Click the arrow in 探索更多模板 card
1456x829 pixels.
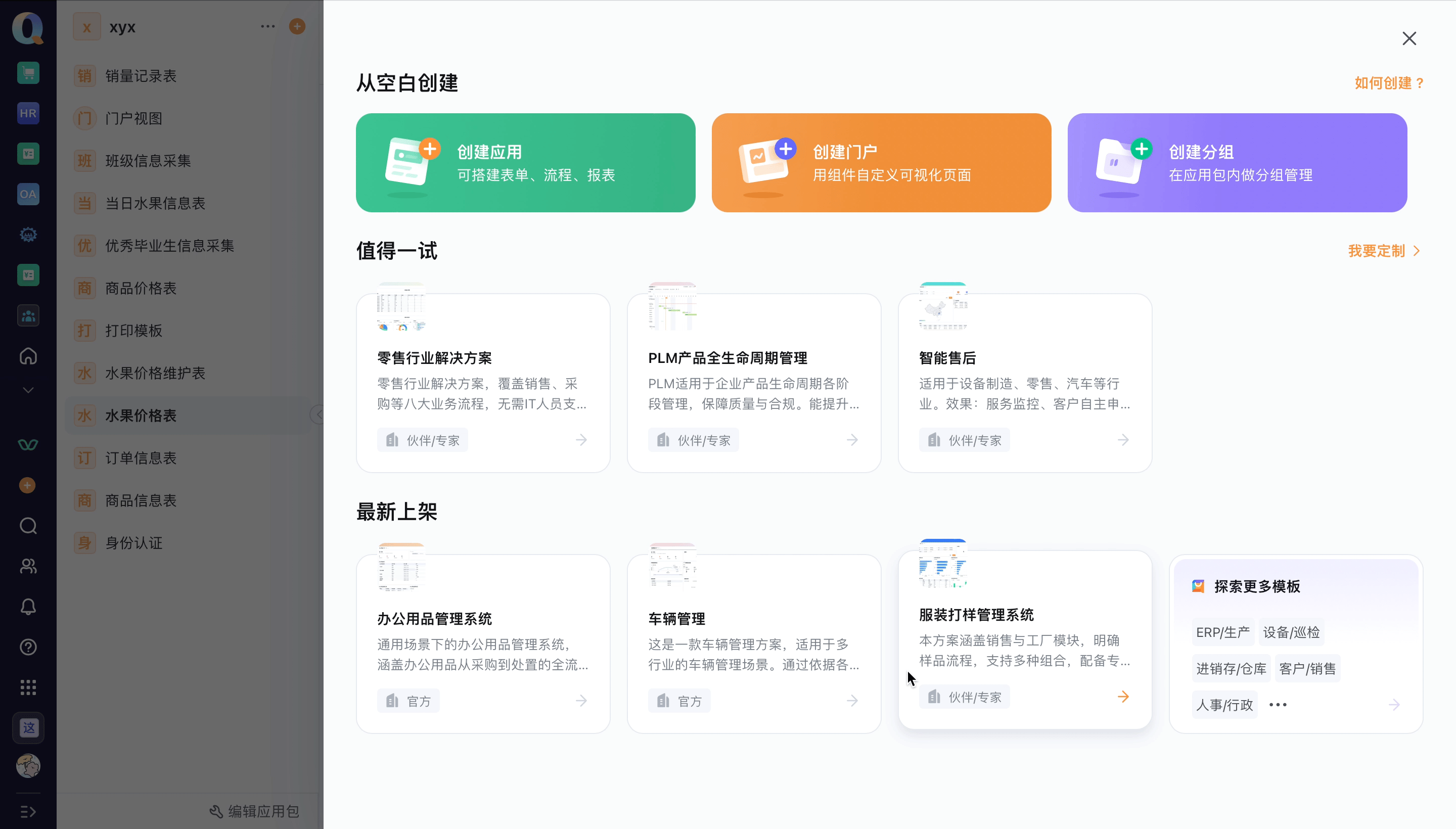(1394, 706)
